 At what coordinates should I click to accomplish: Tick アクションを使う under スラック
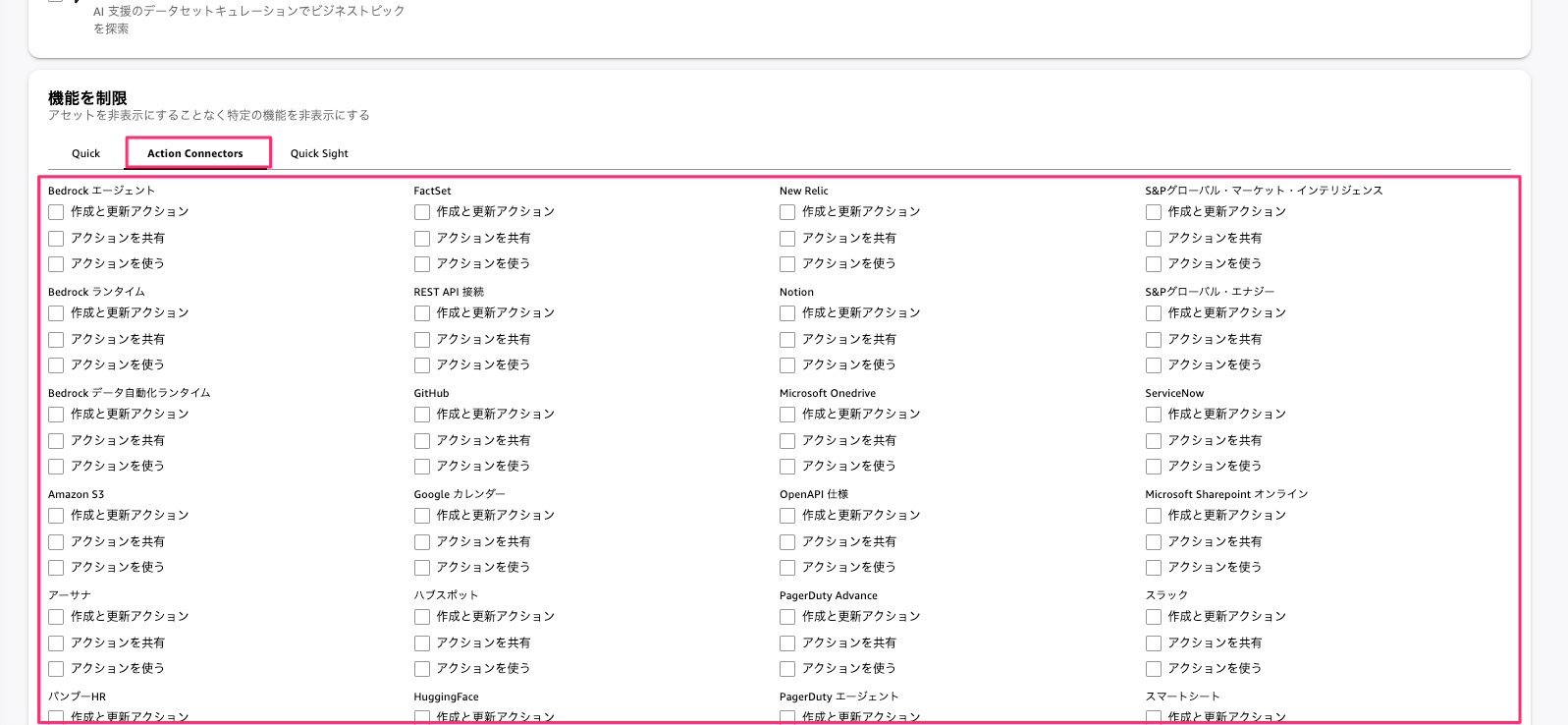pos(1154,669)
